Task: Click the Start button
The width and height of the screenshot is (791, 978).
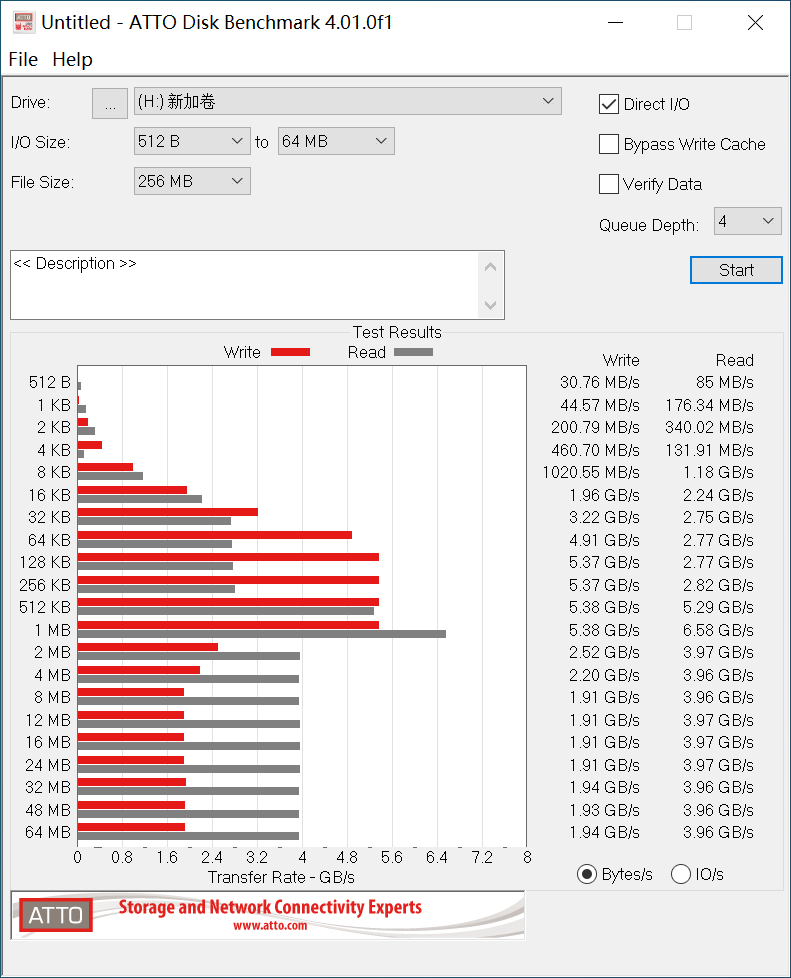Action: click(736, 270)
